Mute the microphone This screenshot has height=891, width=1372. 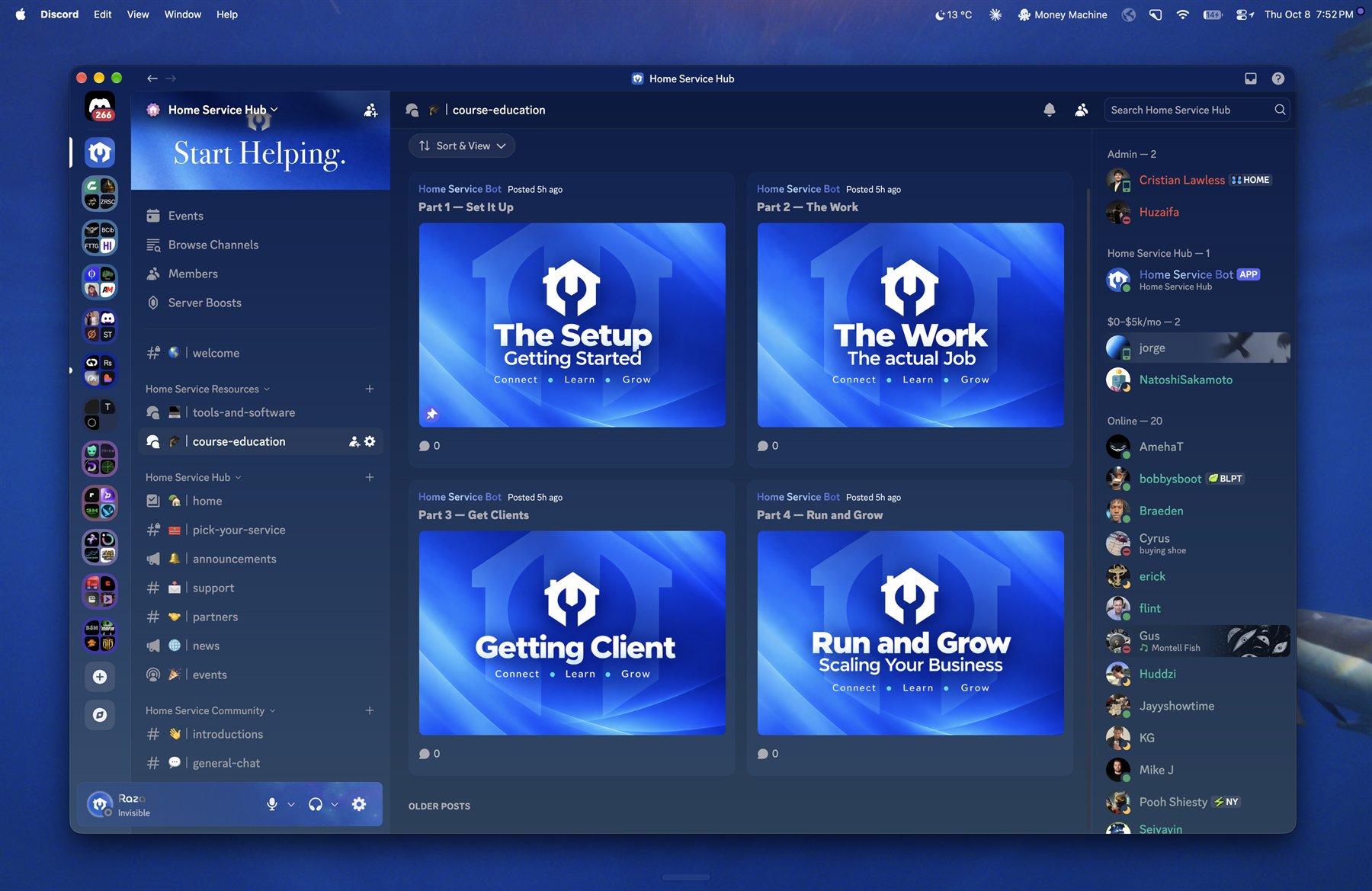[x=272, y=804]
